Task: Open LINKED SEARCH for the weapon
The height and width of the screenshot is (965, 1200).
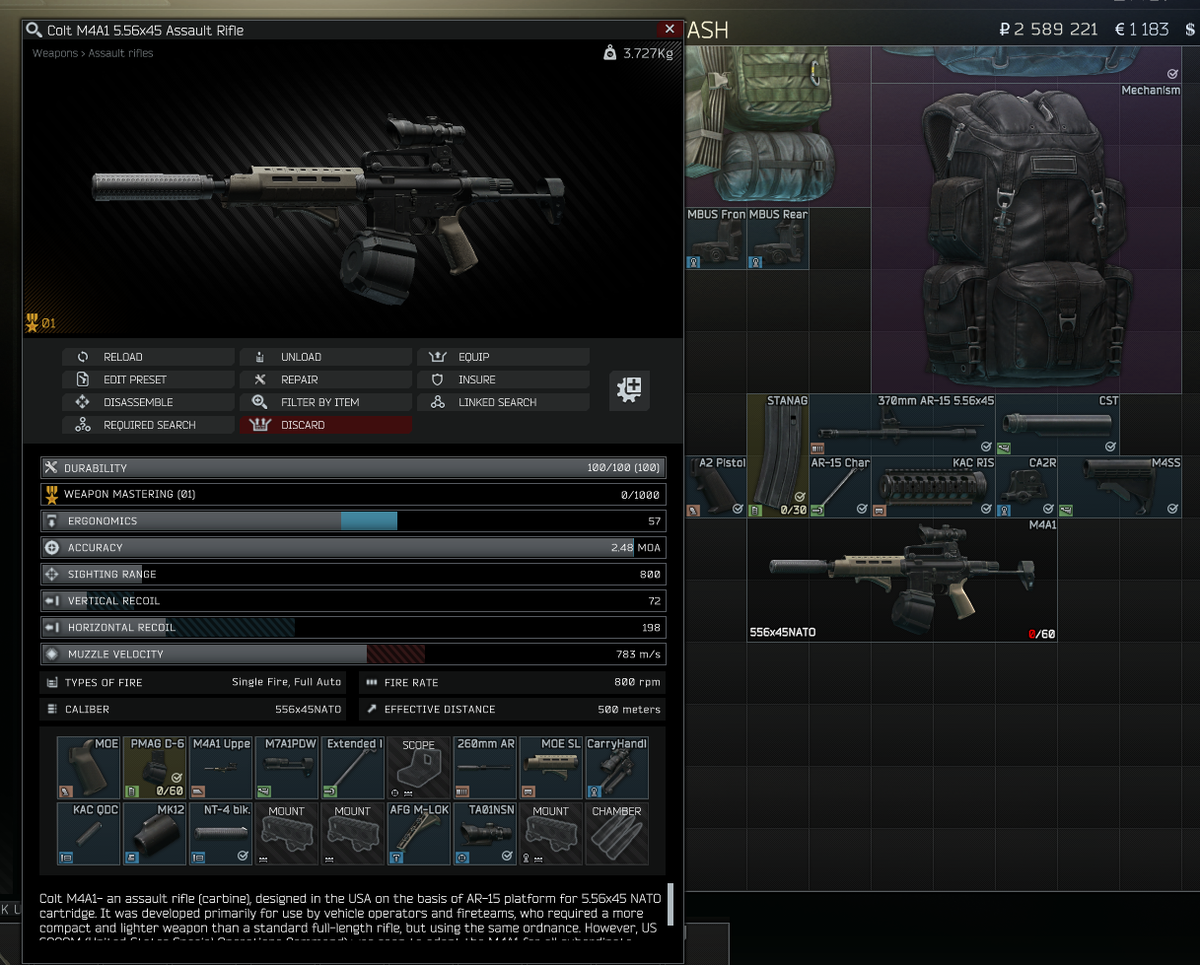Action: 503,402
